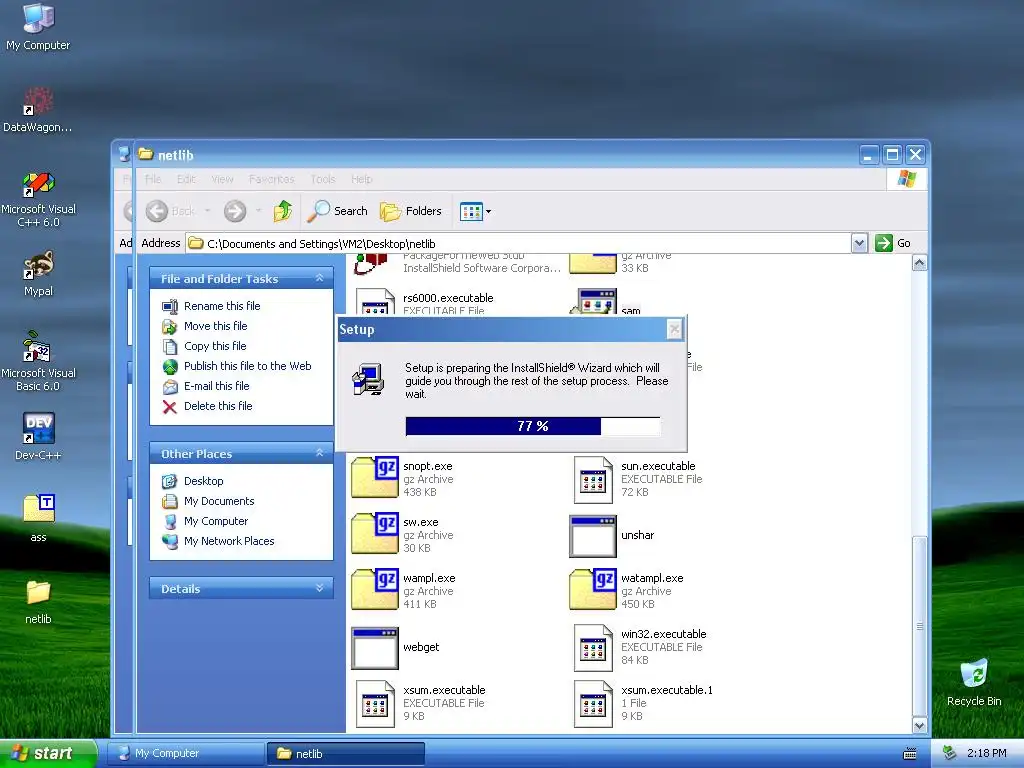Switch to netlib taskbar button
Screen dimensions: 1024x768
pyautogui.click(x=346, y=754)
